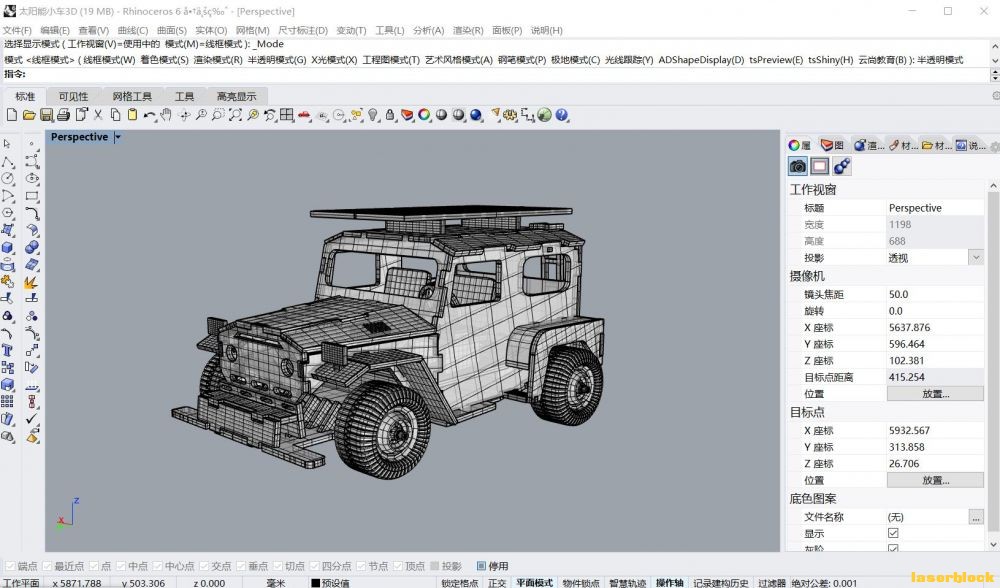
Task: Click the 指令 command input line
Action: [494, 75]
